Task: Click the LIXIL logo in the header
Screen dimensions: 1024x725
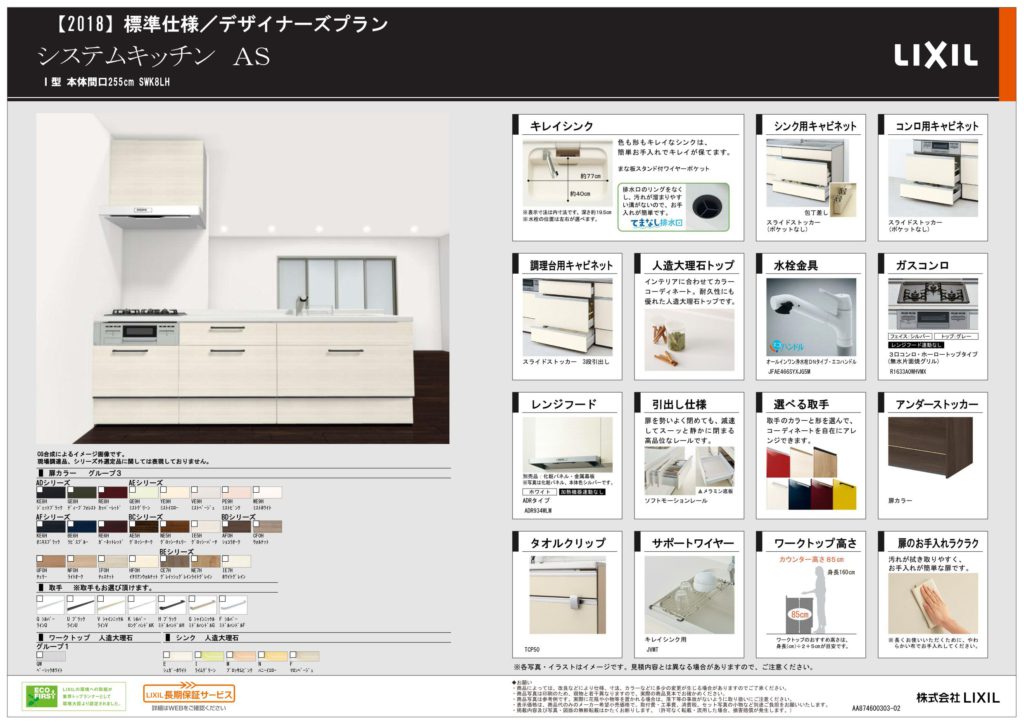Action: coord(935,56)
